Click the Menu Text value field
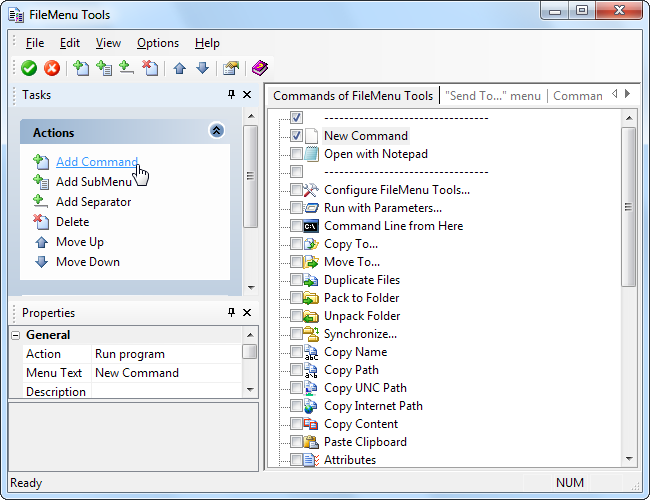This screenshot has height=500, width=650. pyautogui.click(x=167, y=373)
